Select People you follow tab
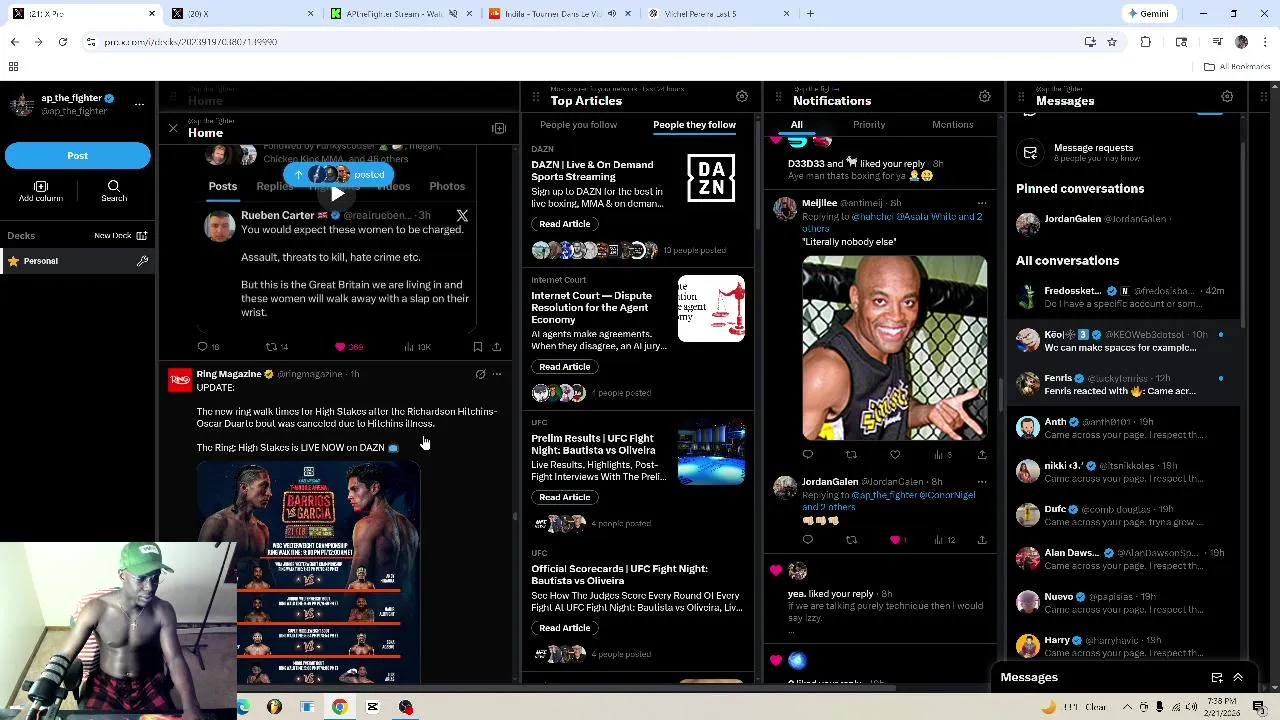 (578, 125)
